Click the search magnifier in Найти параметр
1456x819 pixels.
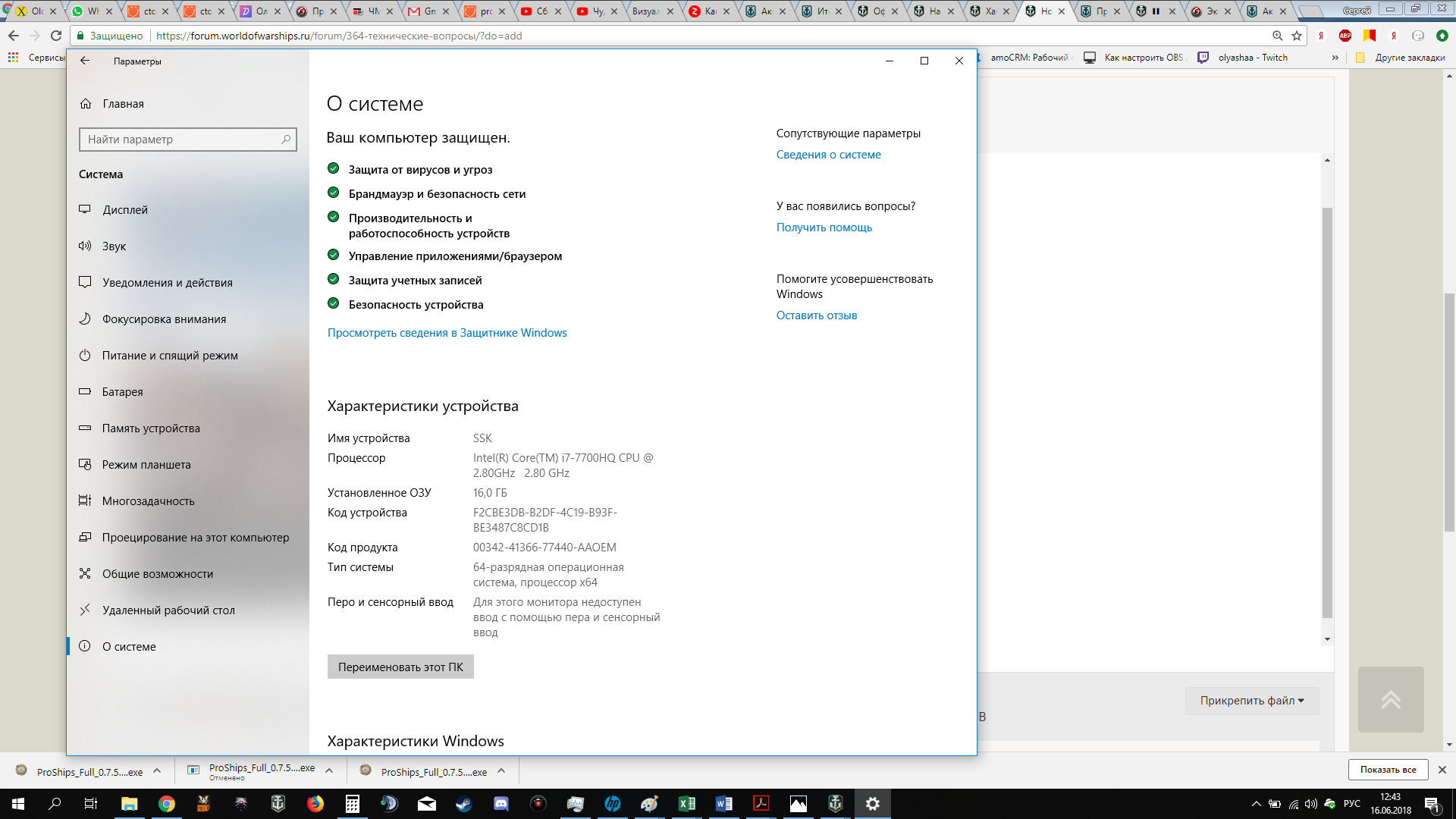tap(286, 140)
